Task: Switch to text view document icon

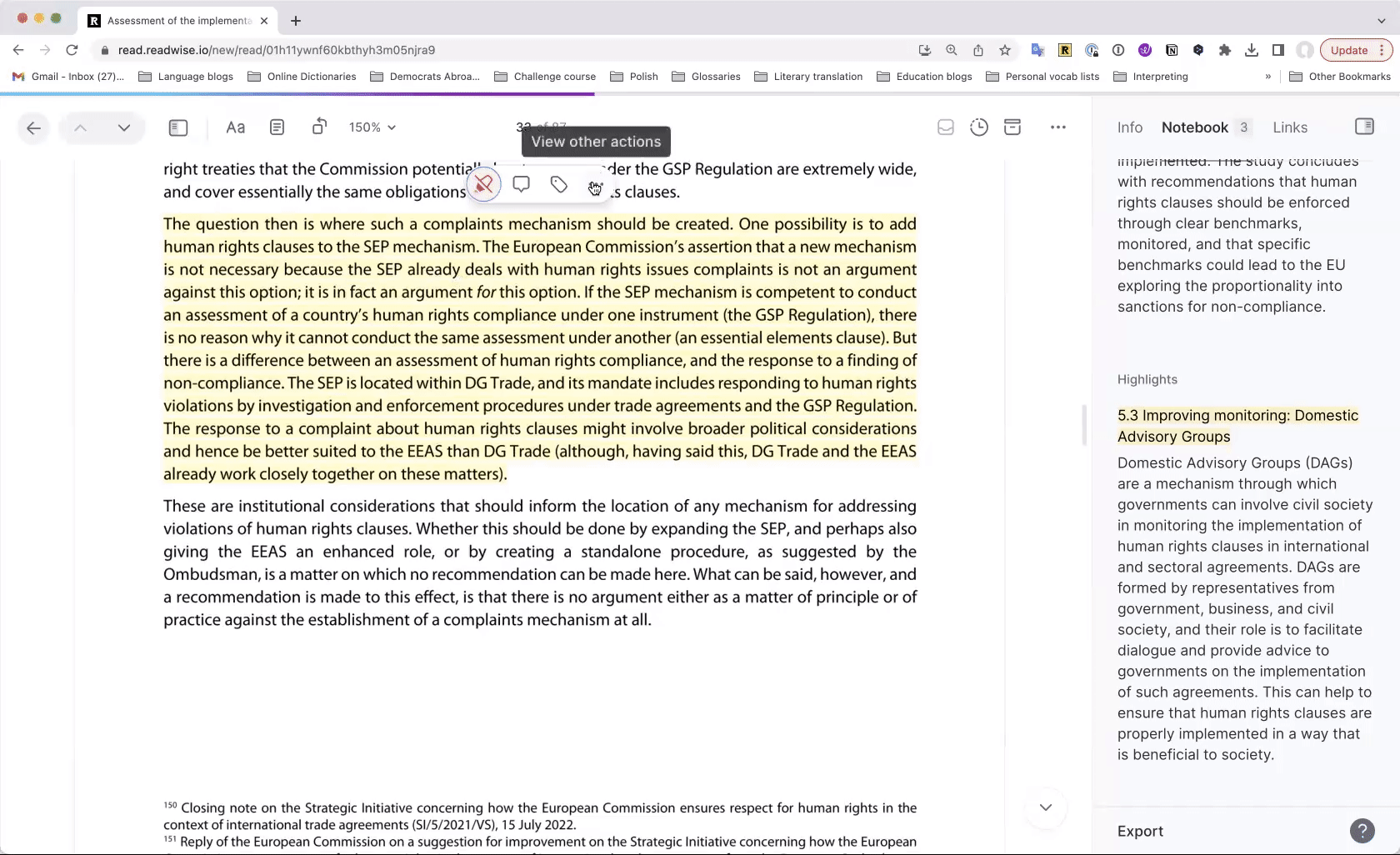Action: (277, 127)
